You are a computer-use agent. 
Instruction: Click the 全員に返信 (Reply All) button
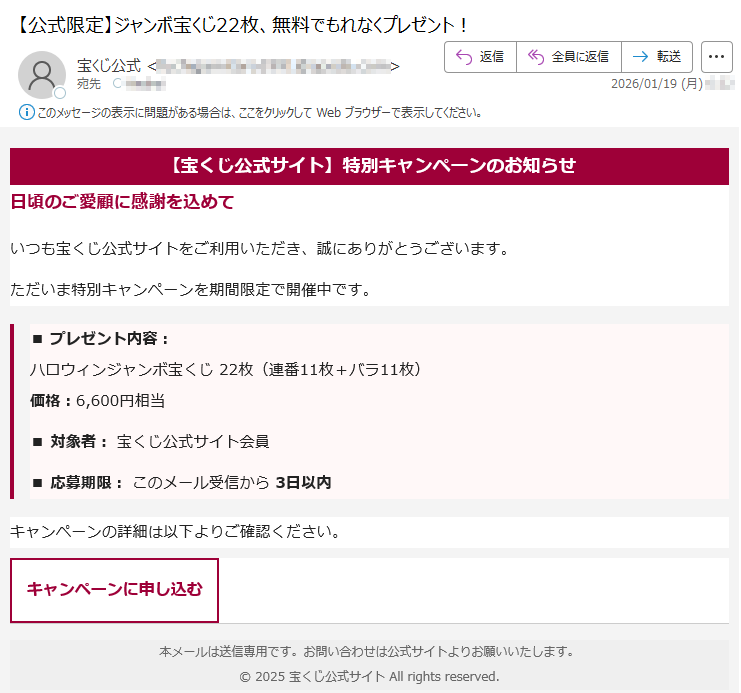point(568,57)
